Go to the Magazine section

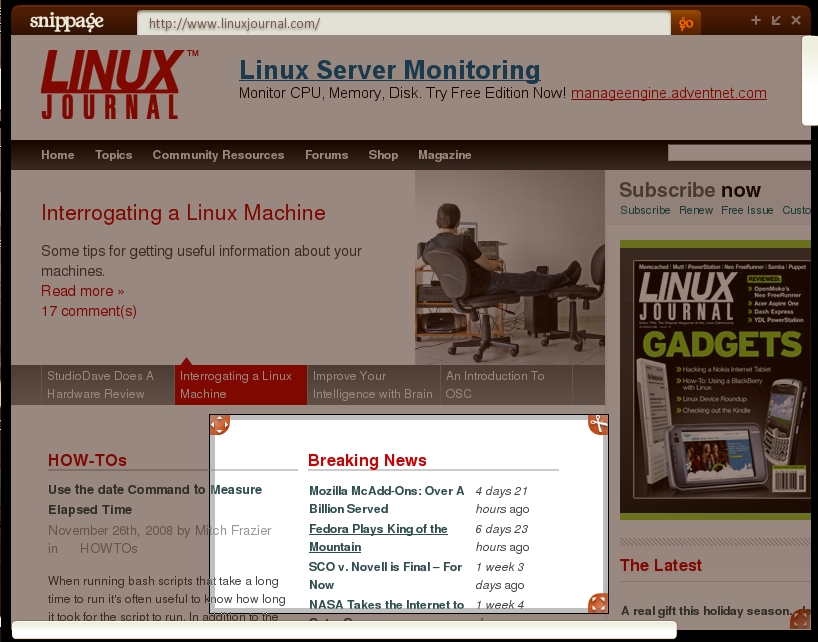point(444,155)
